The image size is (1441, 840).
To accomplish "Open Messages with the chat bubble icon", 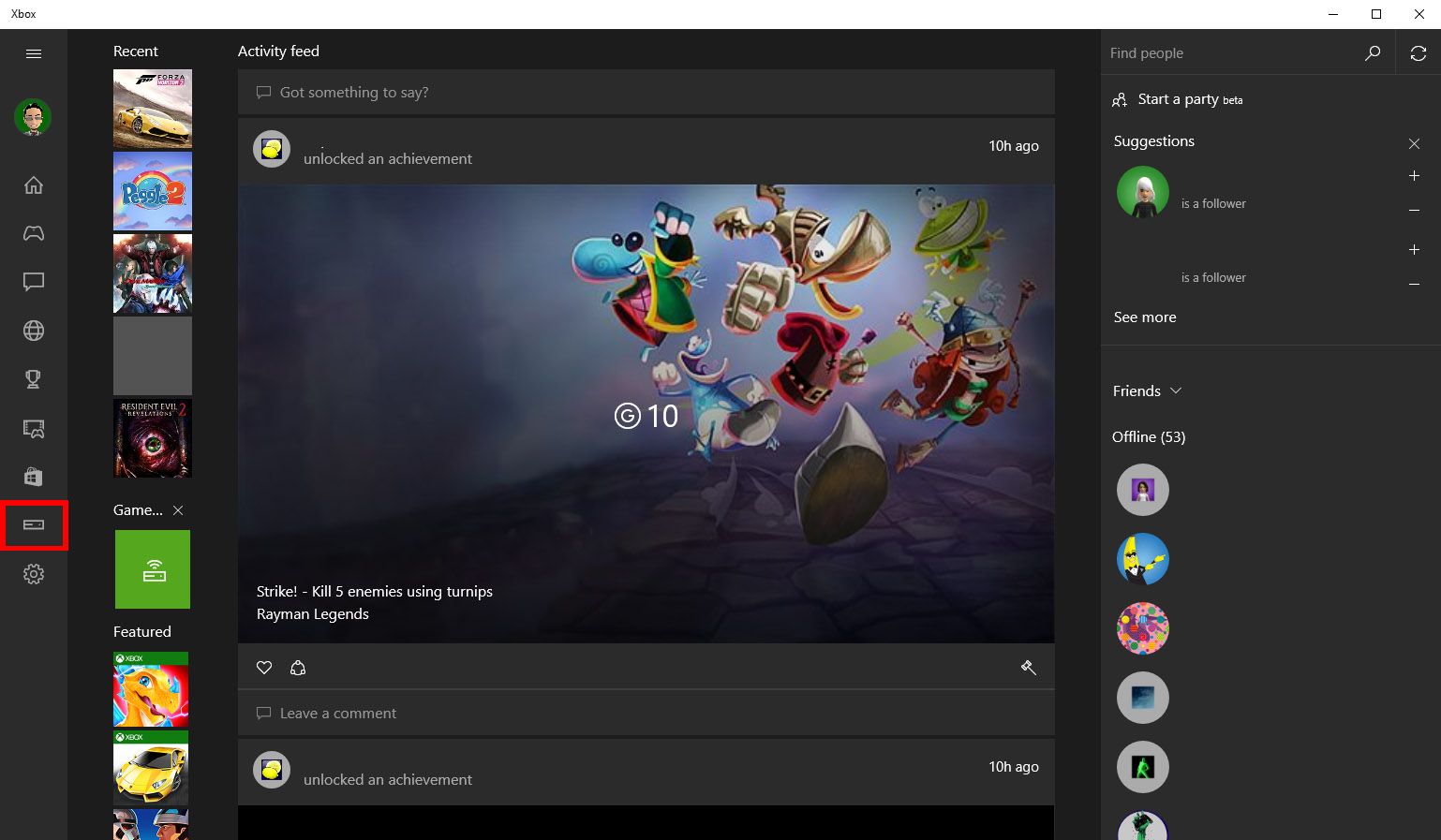I will (x=34, y=282).
